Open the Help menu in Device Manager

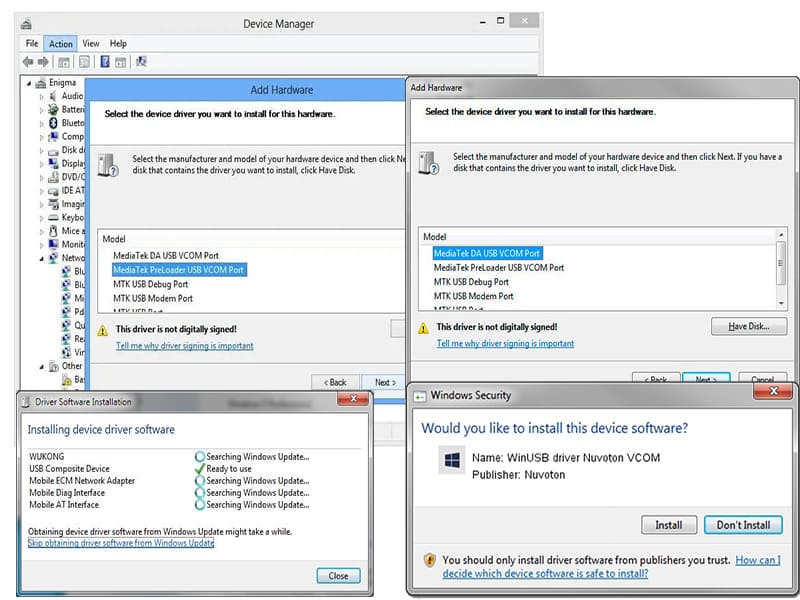click(118, 43)
